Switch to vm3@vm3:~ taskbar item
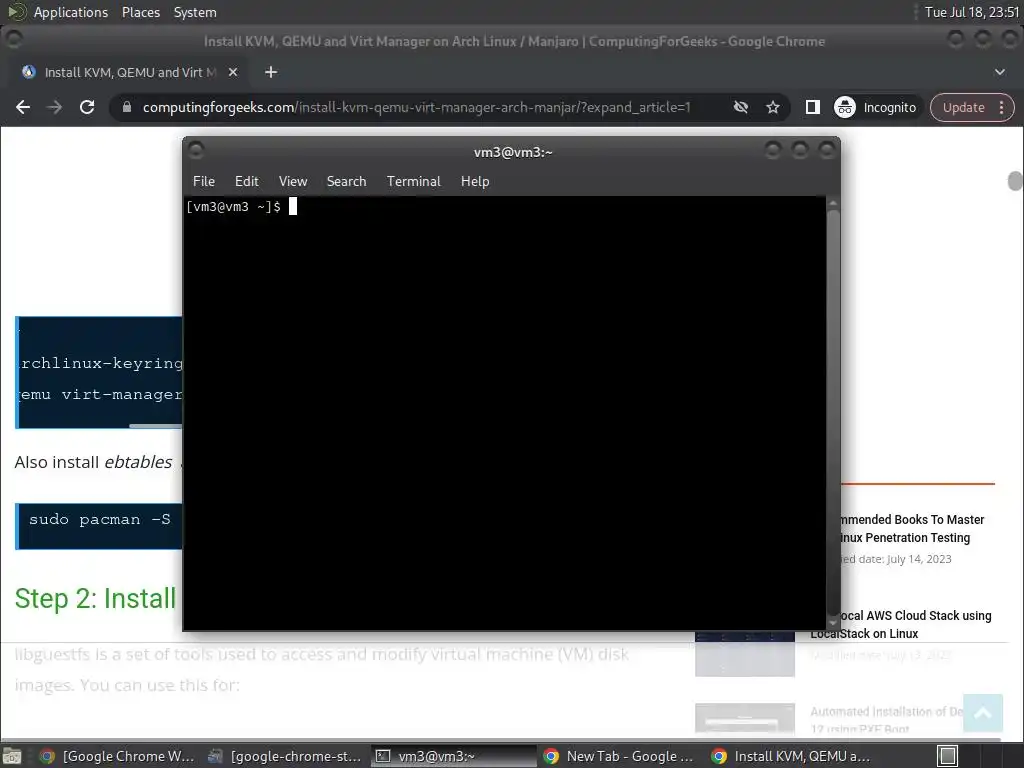This screenshot has width=1024, height=768. [x=454, y=756]
